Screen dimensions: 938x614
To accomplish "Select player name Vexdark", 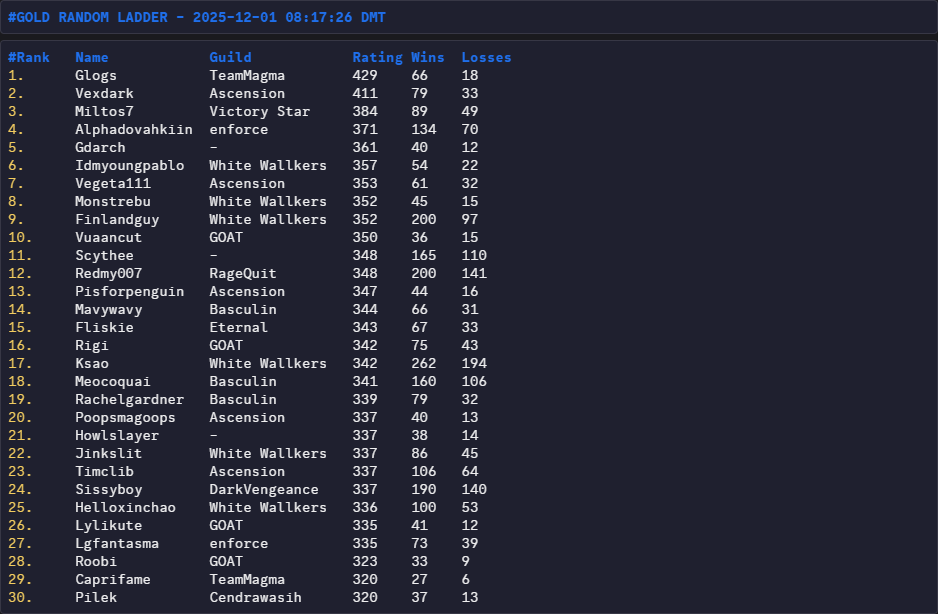I will coord(104,93).
